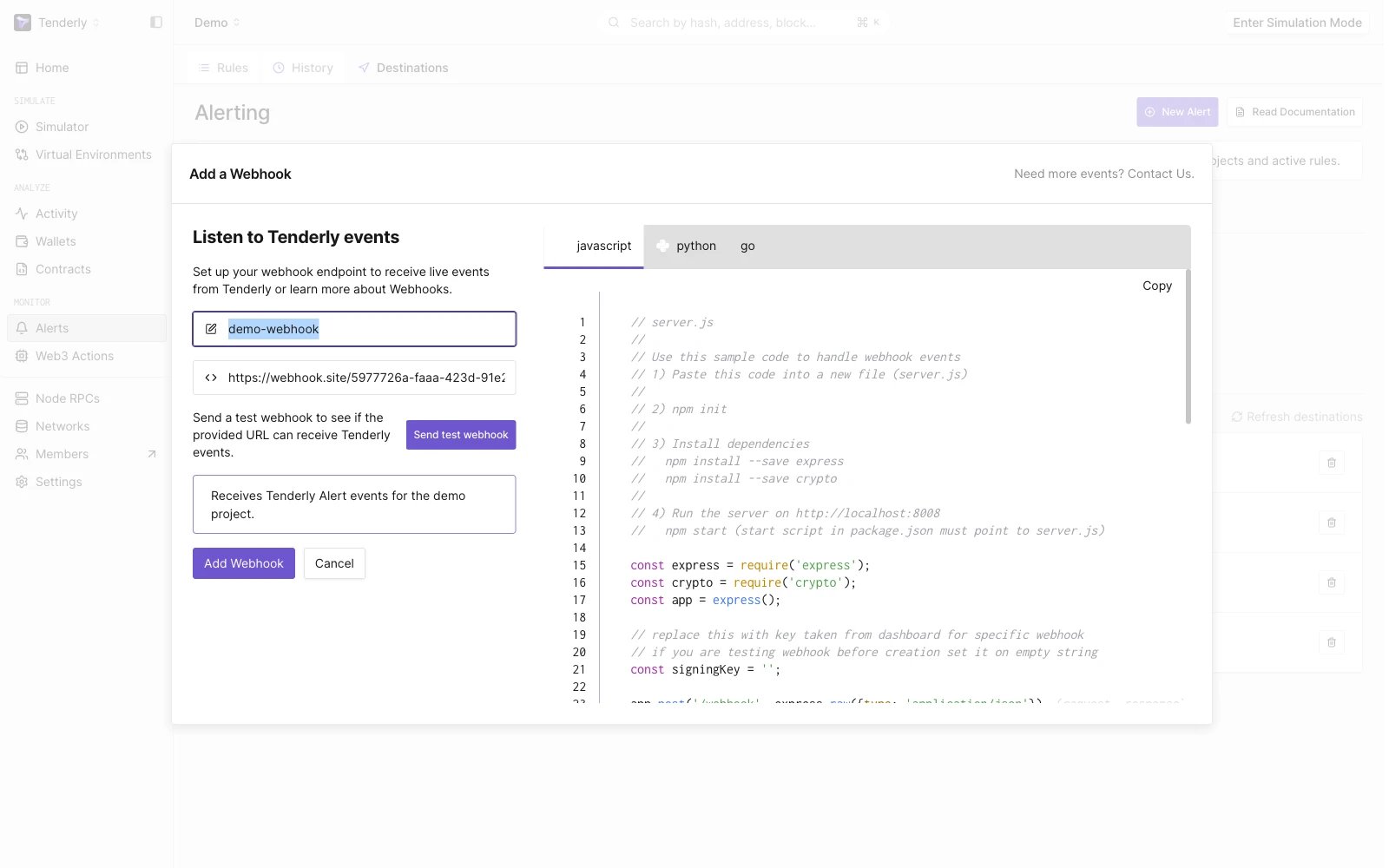Switch to the Rules tab
The image size is (1389, 868).
(223, 68)
